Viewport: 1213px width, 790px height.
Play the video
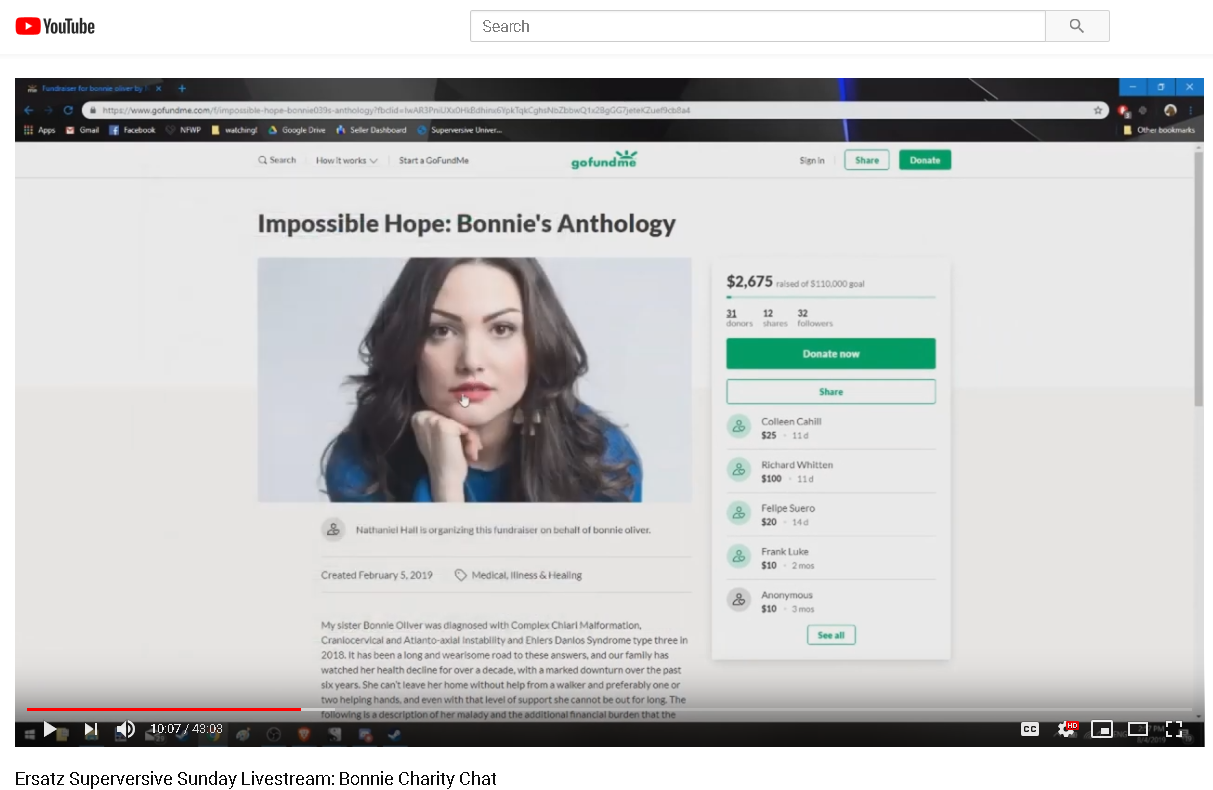(x=50, y=729)
